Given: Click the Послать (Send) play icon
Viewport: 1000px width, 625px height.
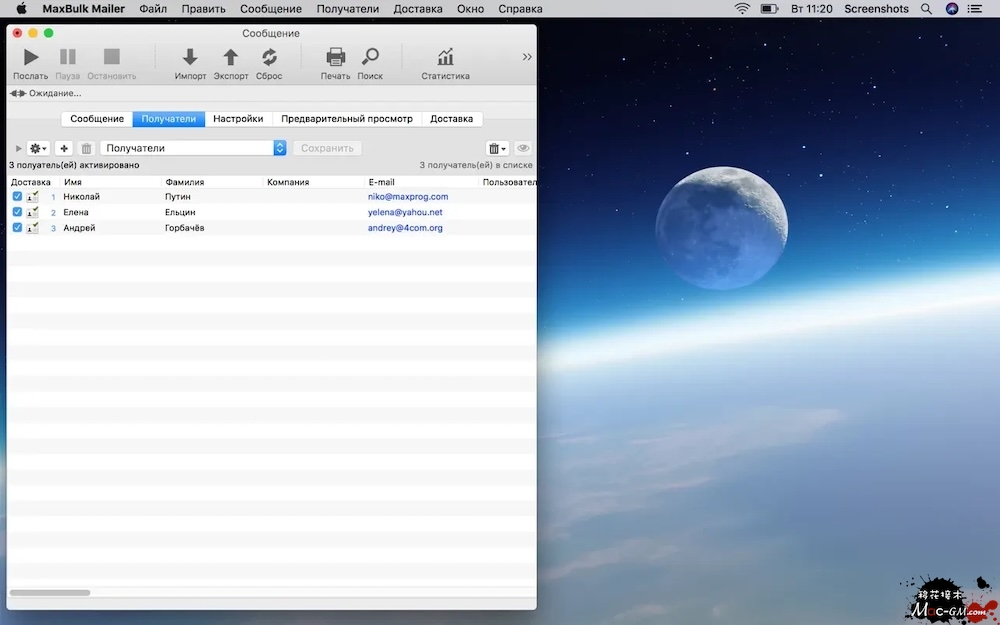Looking at the screenshot, I should click(31, 58).
